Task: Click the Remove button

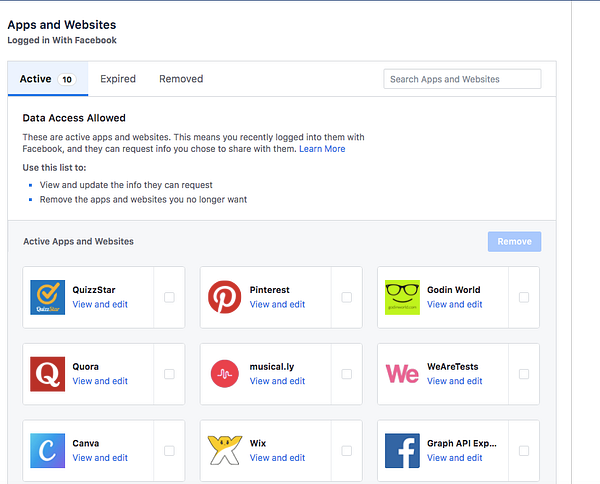Action: [x=514, y=241]
